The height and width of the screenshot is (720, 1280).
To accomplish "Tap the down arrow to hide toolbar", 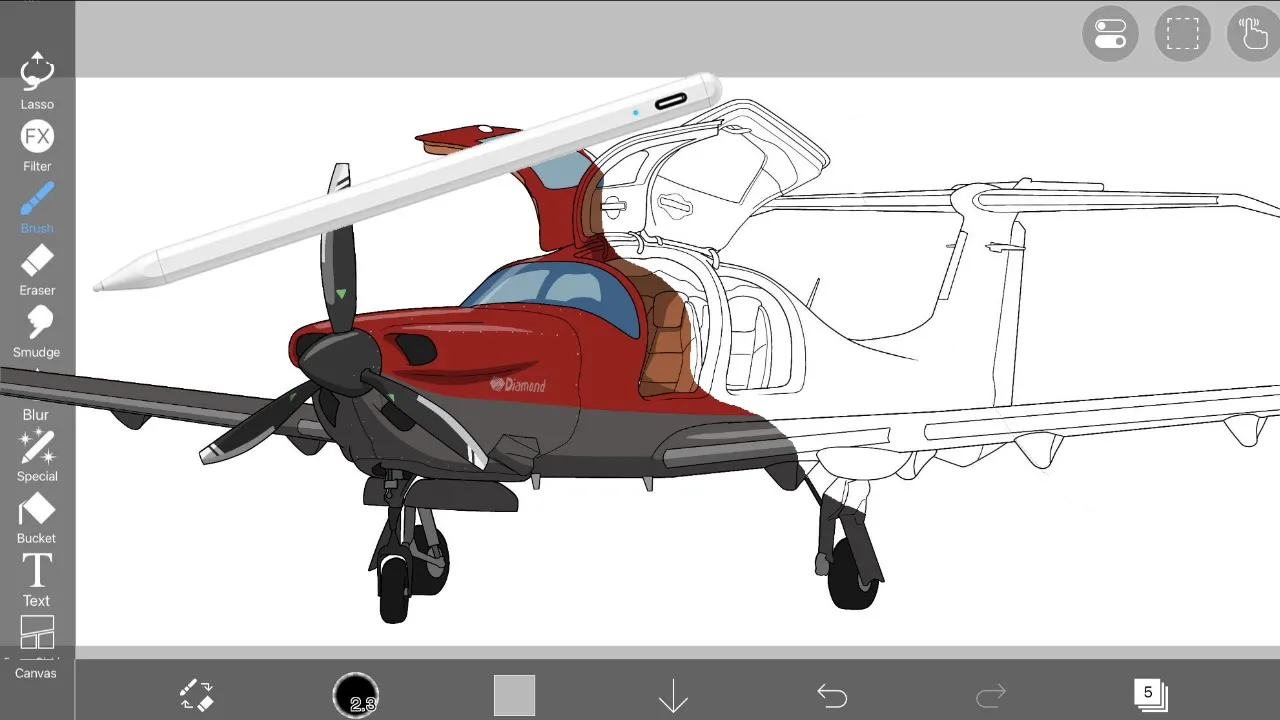I will 673,695.
